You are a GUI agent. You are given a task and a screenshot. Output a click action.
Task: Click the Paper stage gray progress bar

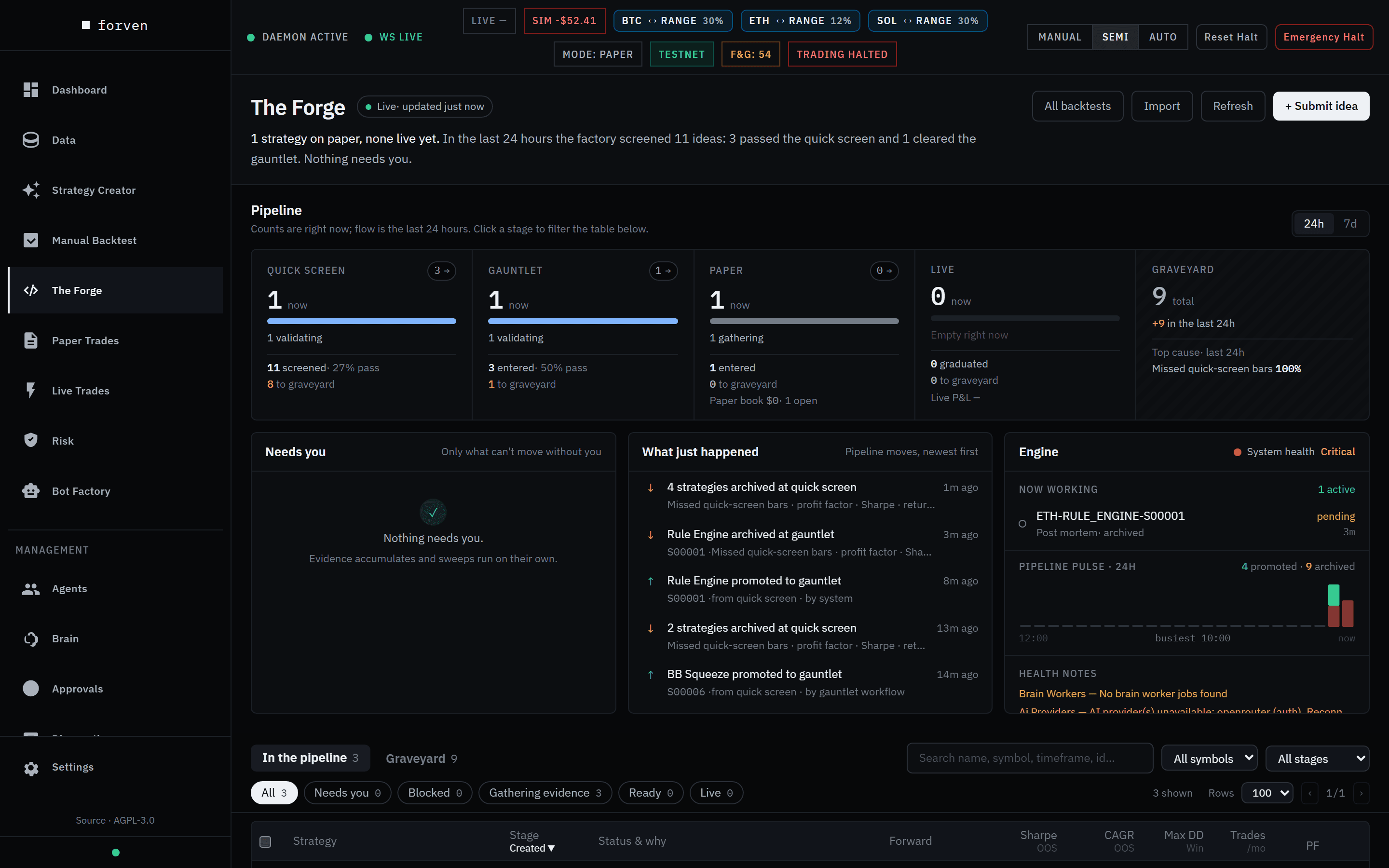(803, 322)
